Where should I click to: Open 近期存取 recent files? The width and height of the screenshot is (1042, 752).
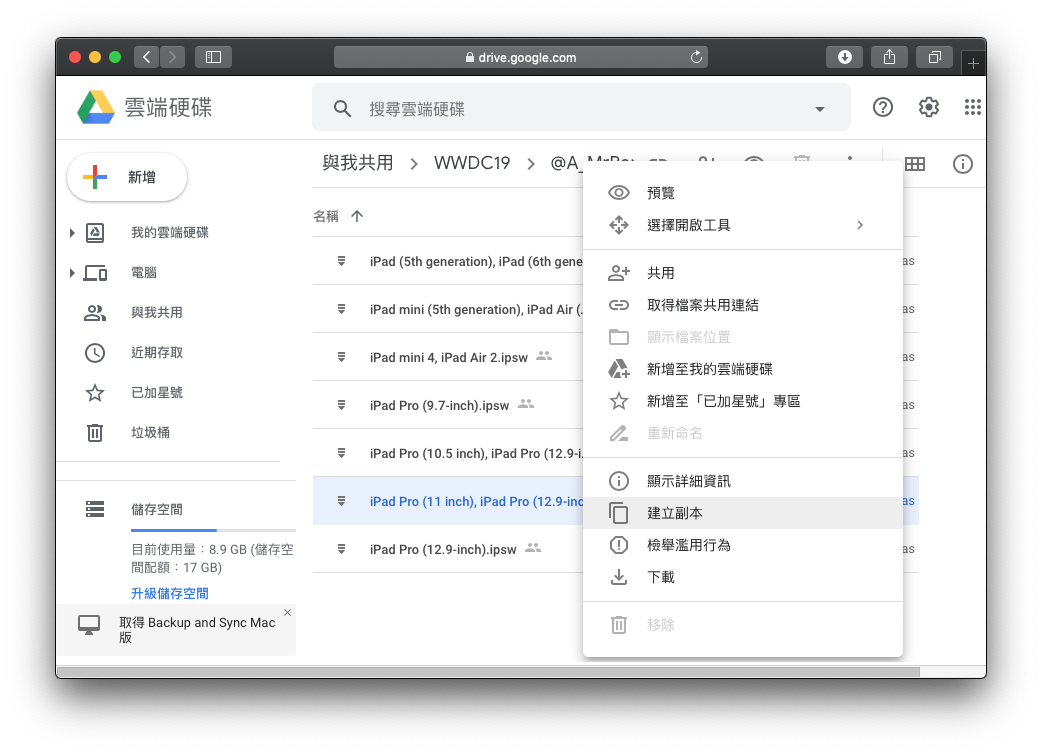(x=156, y=353)
